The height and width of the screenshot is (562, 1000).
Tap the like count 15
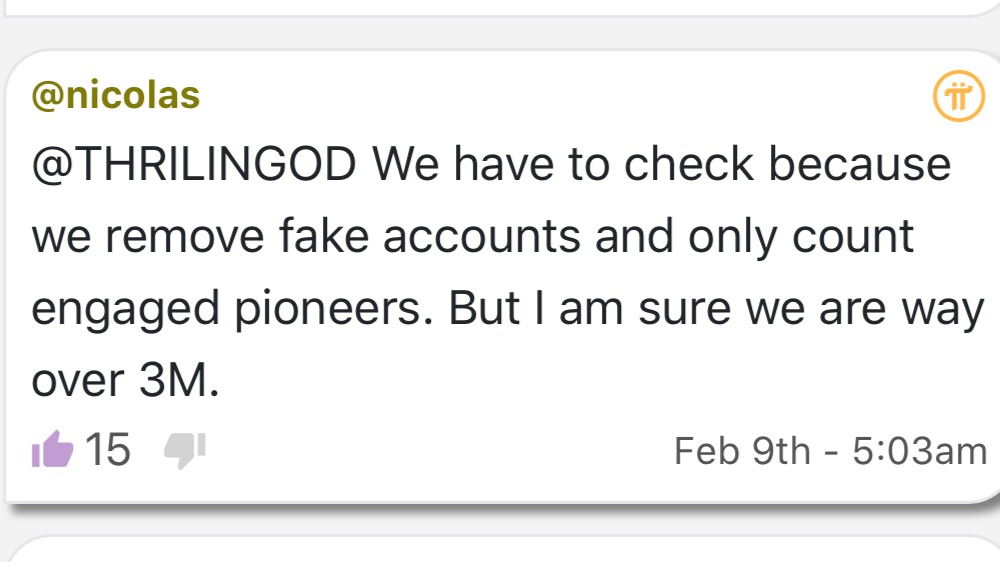108,450
